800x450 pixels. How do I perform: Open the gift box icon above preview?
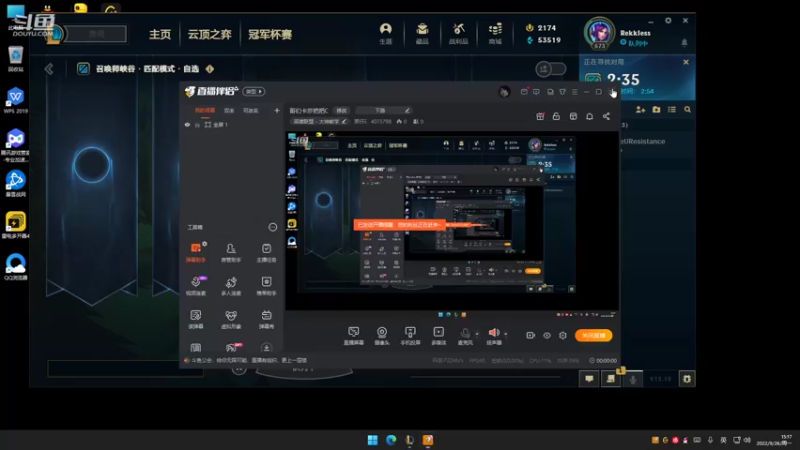(x=540, y=116)
